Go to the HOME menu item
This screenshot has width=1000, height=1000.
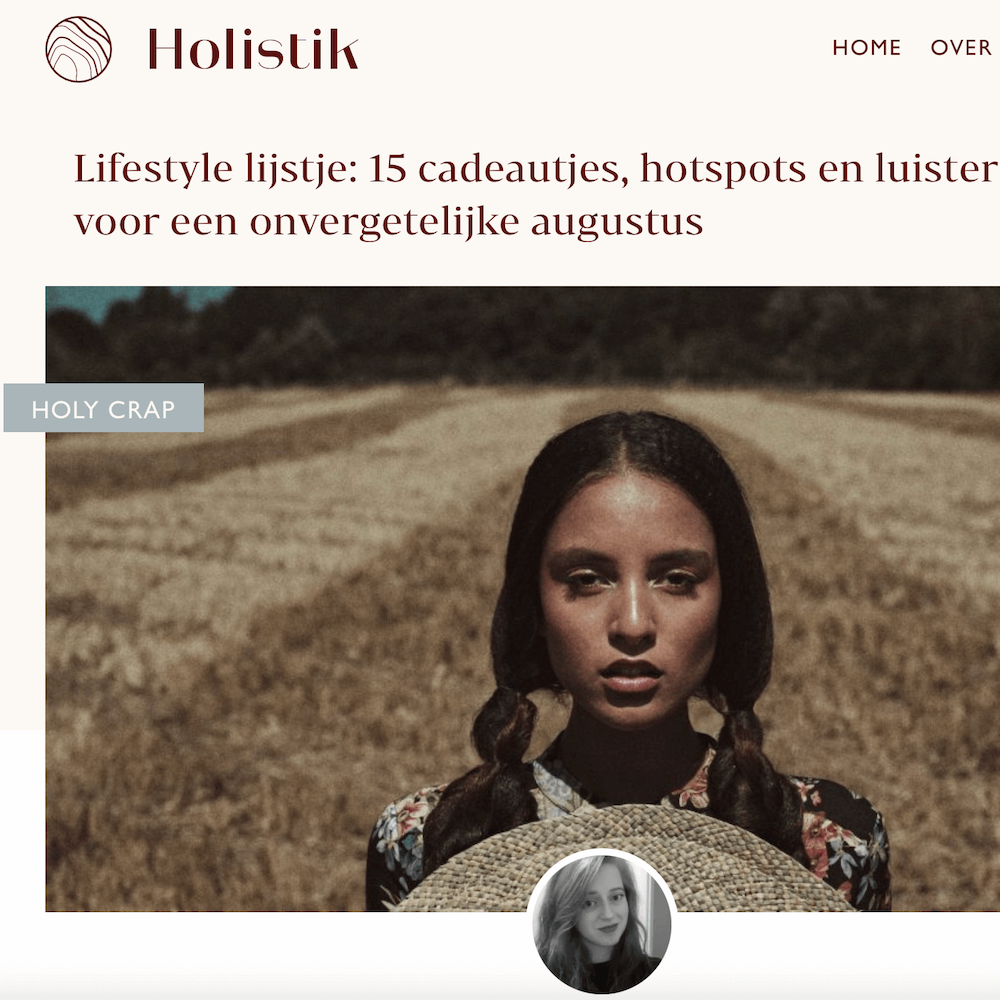tap(867, 48)
